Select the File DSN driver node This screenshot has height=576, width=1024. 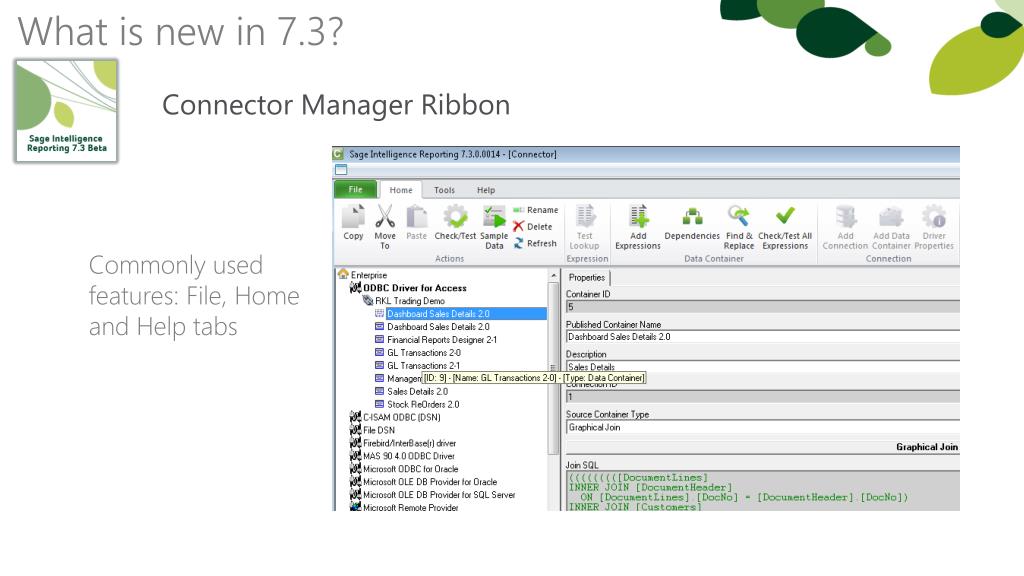tap(379, 430)
